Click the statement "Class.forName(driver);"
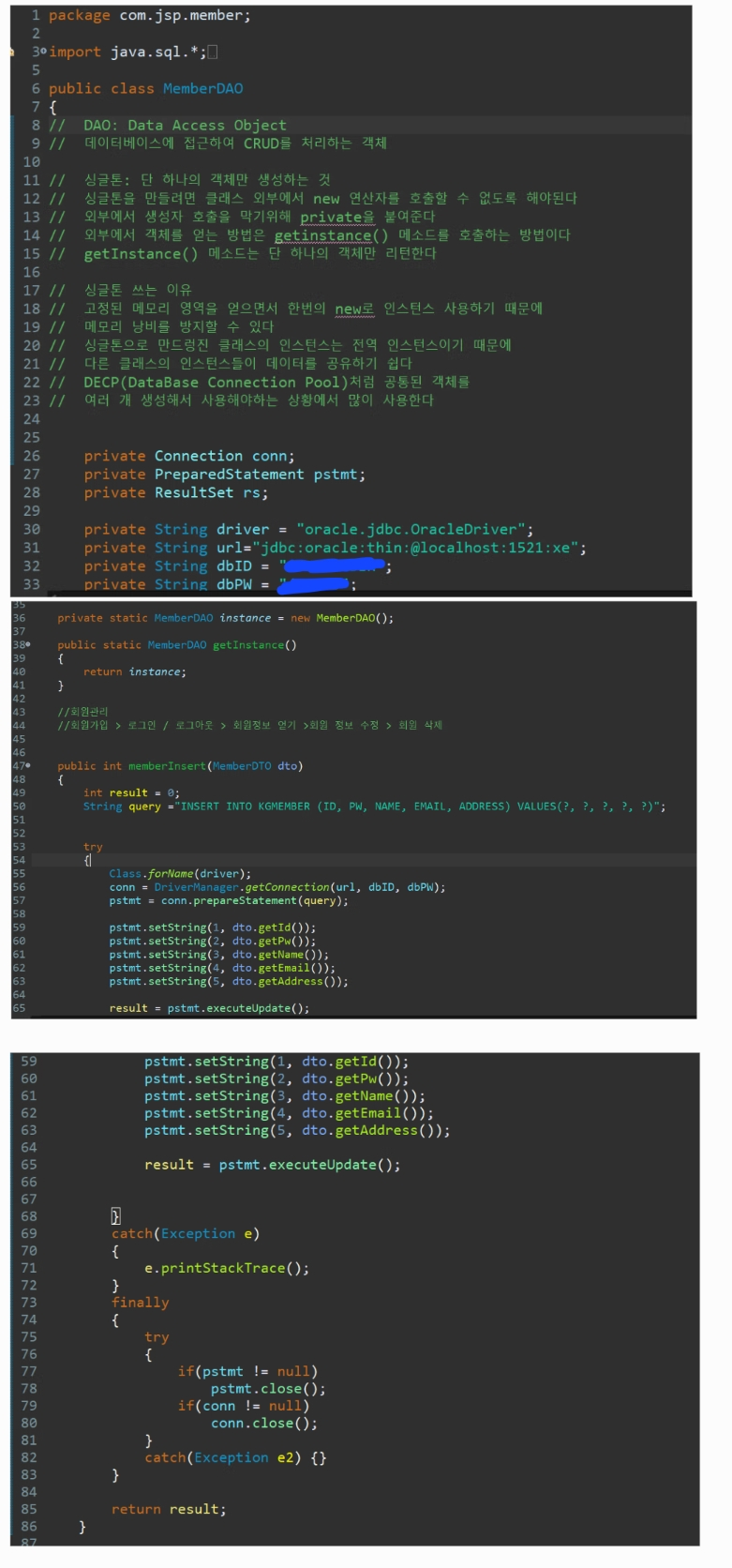This screenshot has height=1568, width=732. click(x=180, y=874)
